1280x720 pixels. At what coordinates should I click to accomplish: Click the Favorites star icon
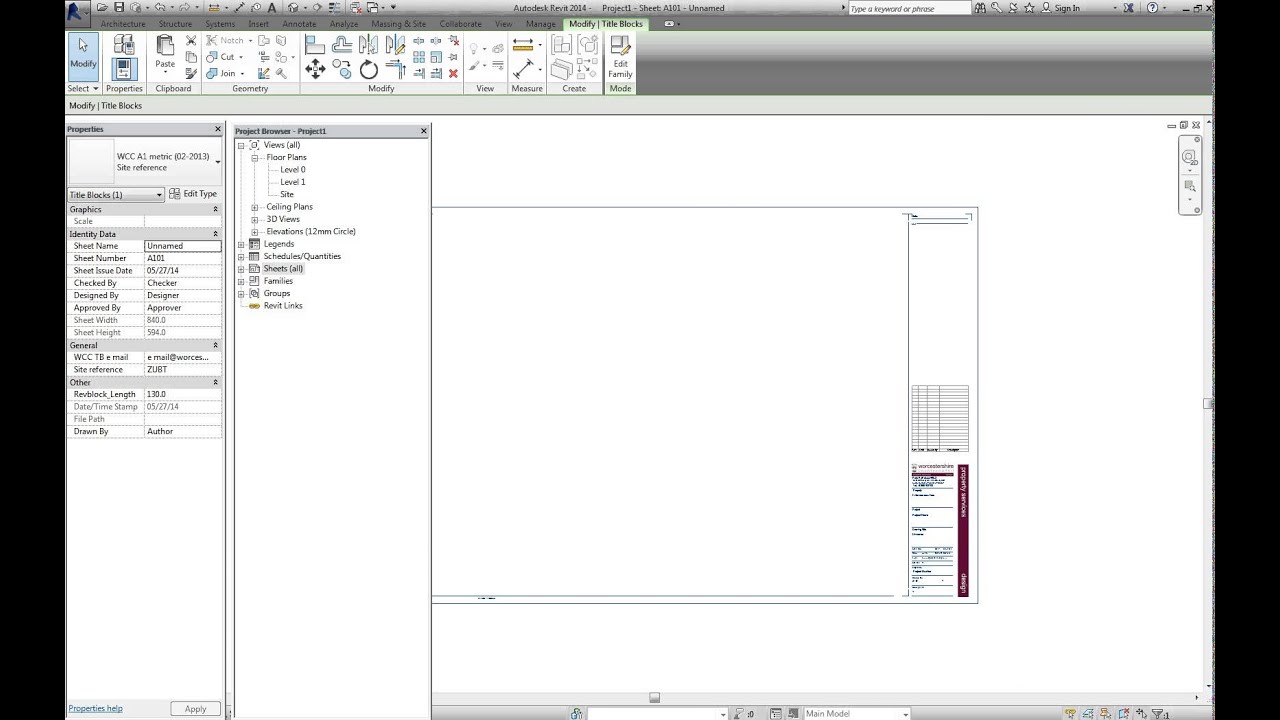1030,8
